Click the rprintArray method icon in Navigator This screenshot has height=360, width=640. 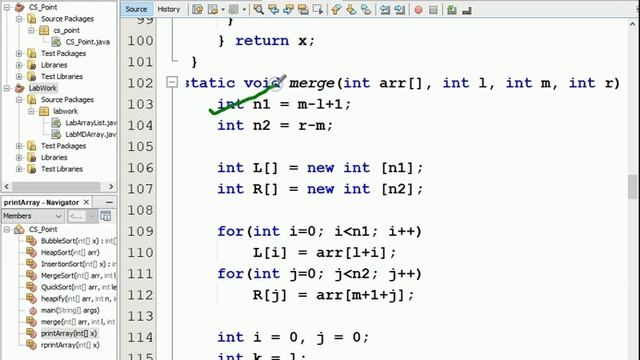(x=31, y=345)
